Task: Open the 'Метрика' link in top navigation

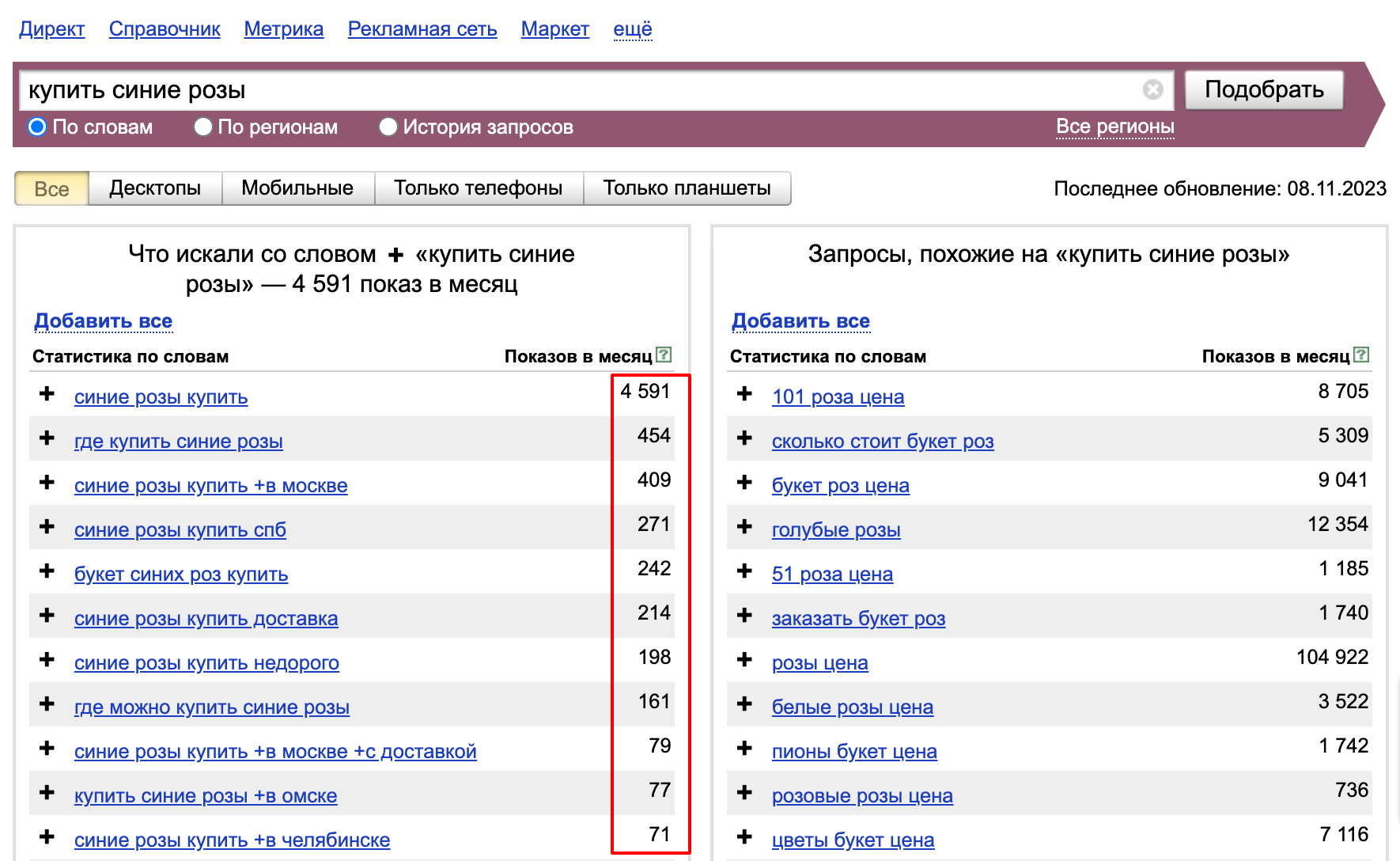Action: [x=283, y=29]
